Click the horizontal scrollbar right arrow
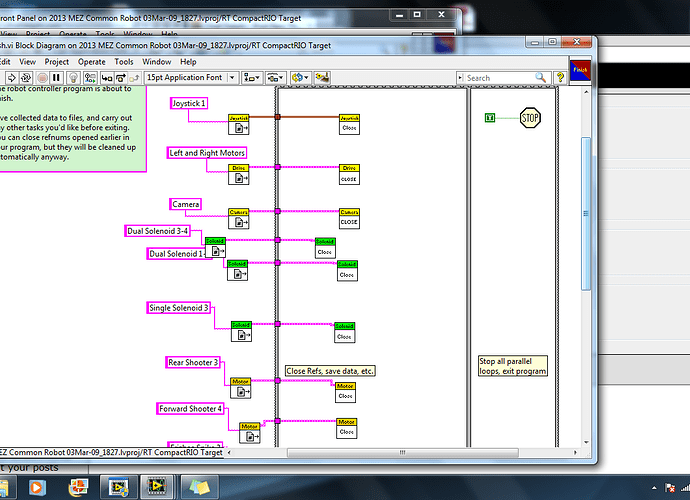690x500 pixels. click(575, 452)
